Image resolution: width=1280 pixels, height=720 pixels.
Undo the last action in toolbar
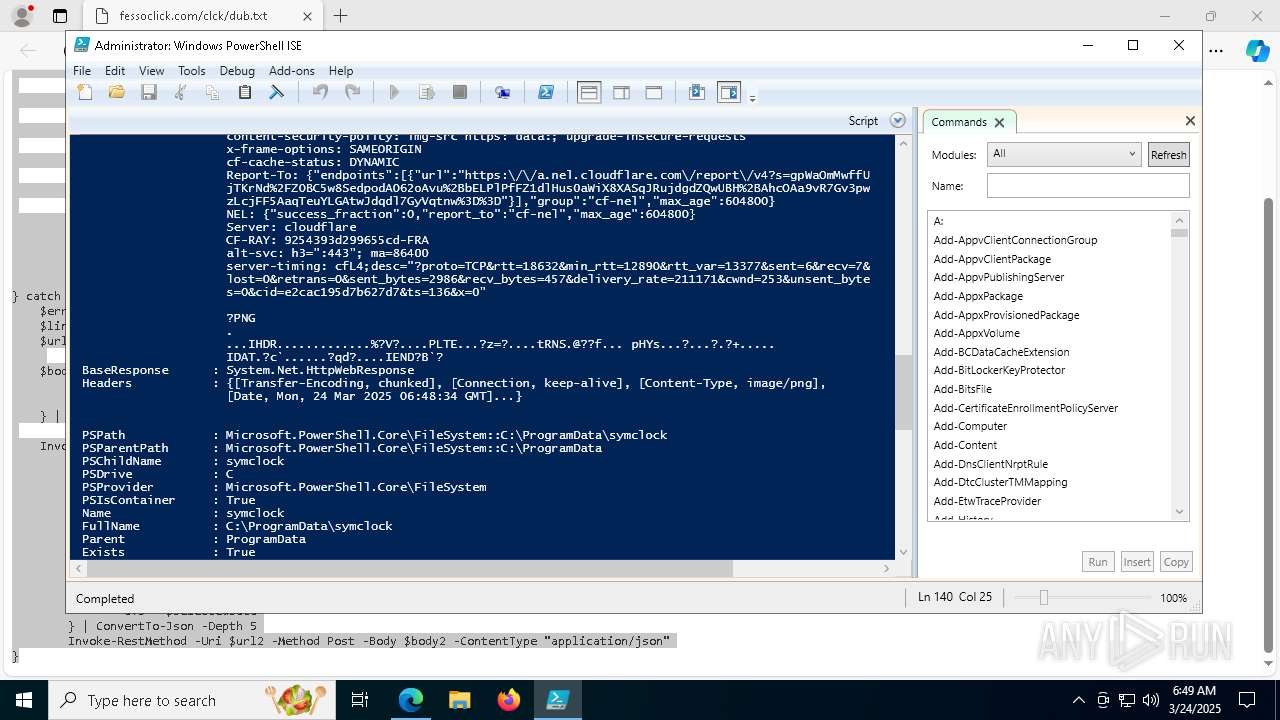320,92
